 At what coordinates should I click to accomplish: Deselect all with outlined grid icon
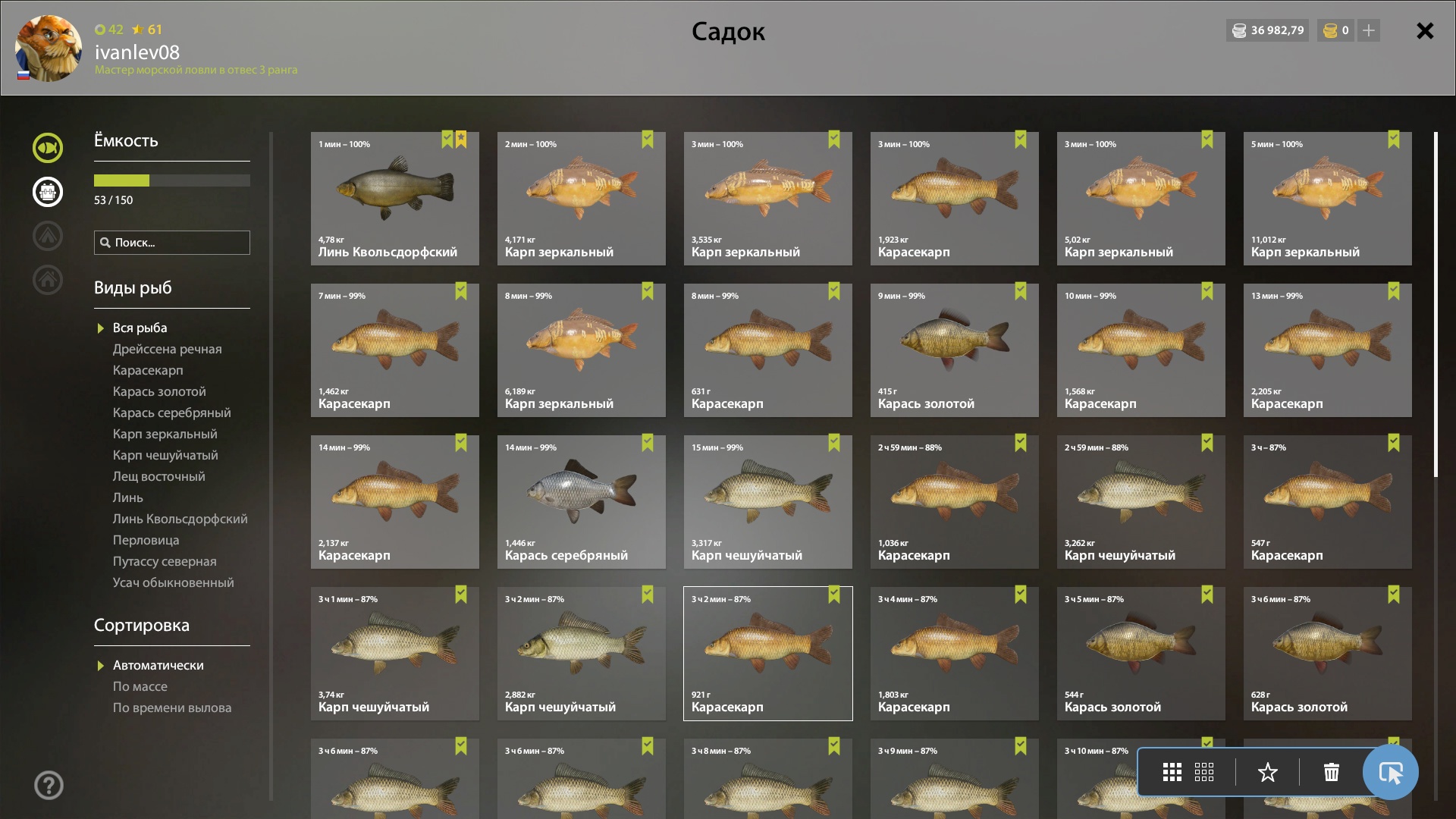pyautogui.click(x=1204, y=772)
